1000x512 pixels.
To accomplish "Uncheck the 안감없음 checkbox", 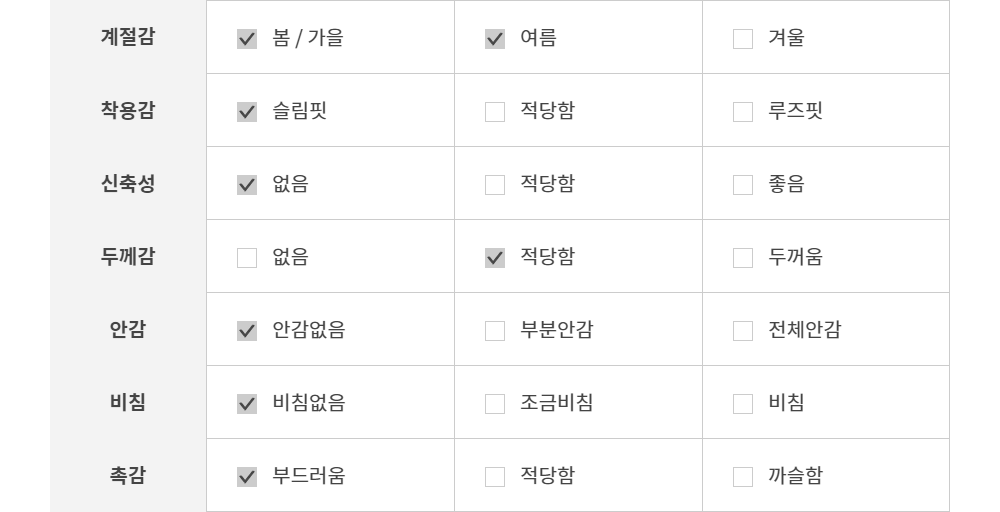I will (247, 331).
